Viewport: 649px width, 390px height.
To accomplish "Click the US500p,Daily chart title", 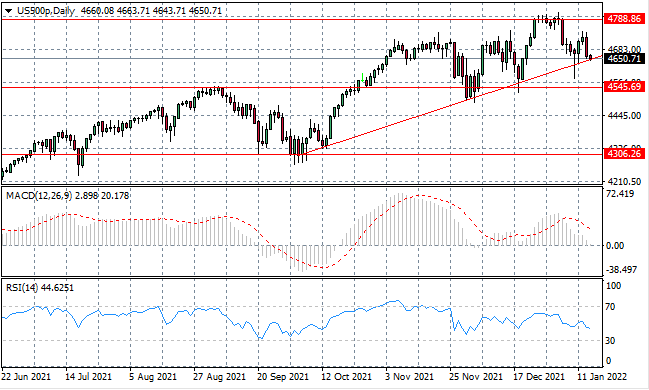I will pyautogui.click(x=46, y=11).
